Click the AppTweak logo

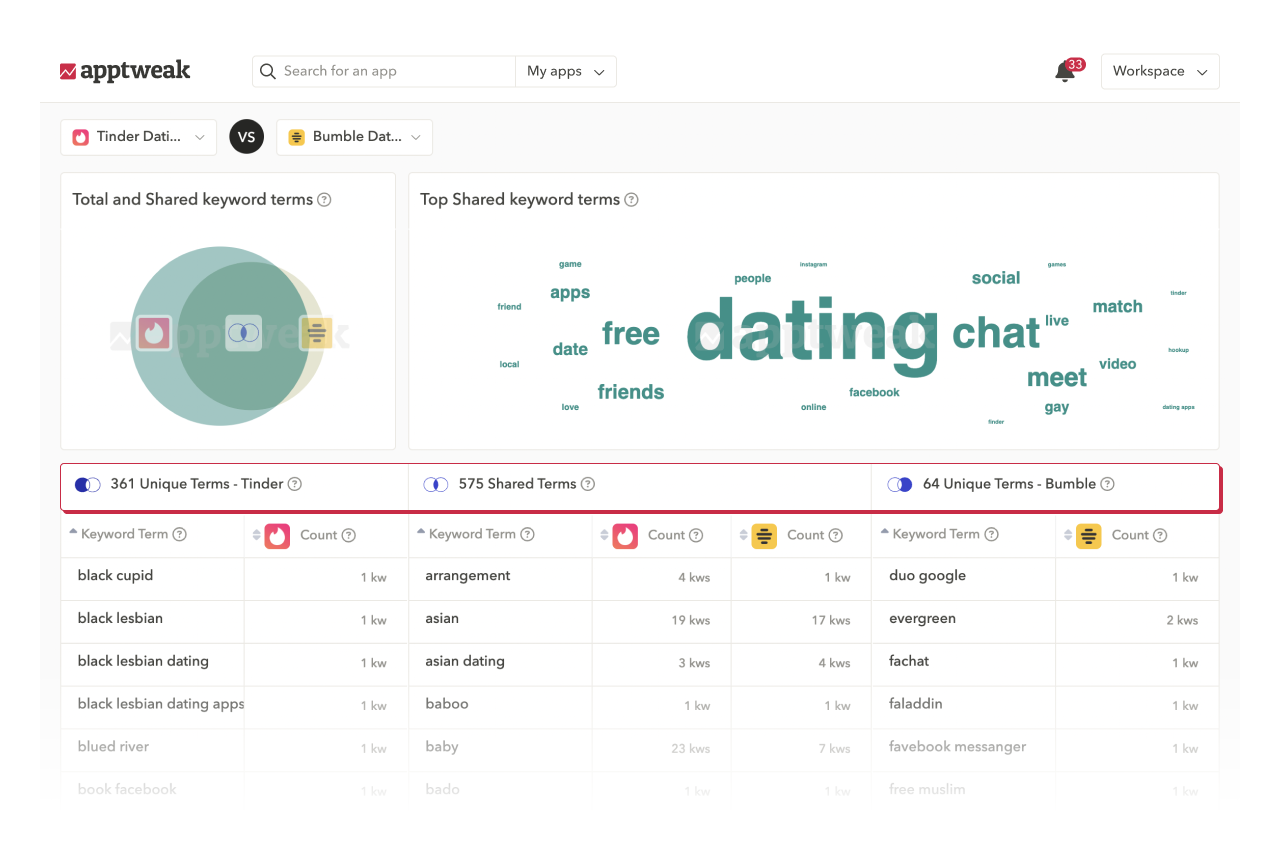(x=125, y=71)
